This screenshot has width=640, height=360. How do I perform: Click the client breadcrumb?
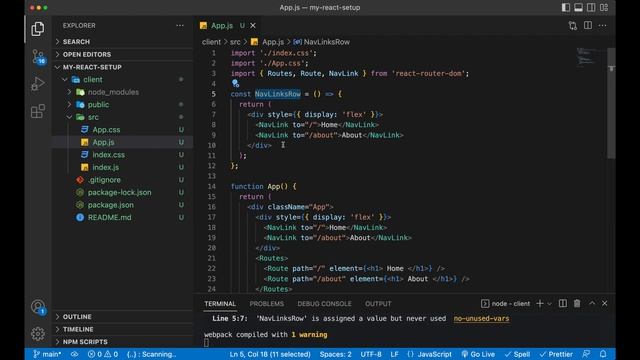tap(211, 42)
